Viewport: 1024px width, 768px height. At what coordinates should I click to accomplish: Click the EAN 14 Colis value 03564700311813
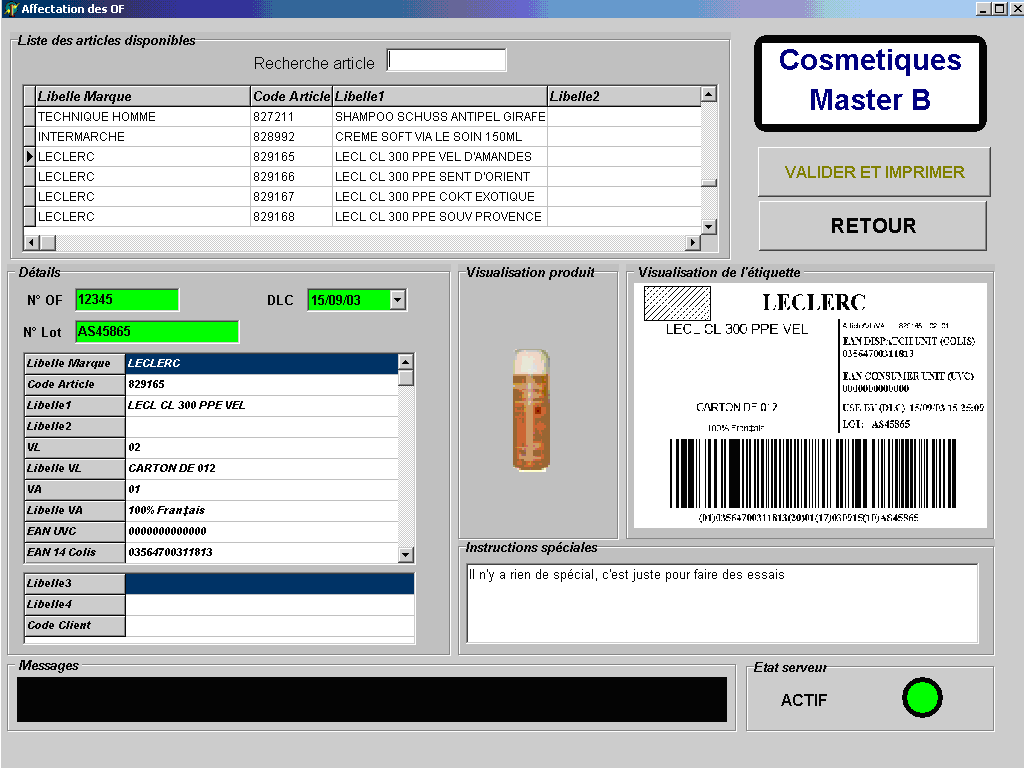point(261,552)
